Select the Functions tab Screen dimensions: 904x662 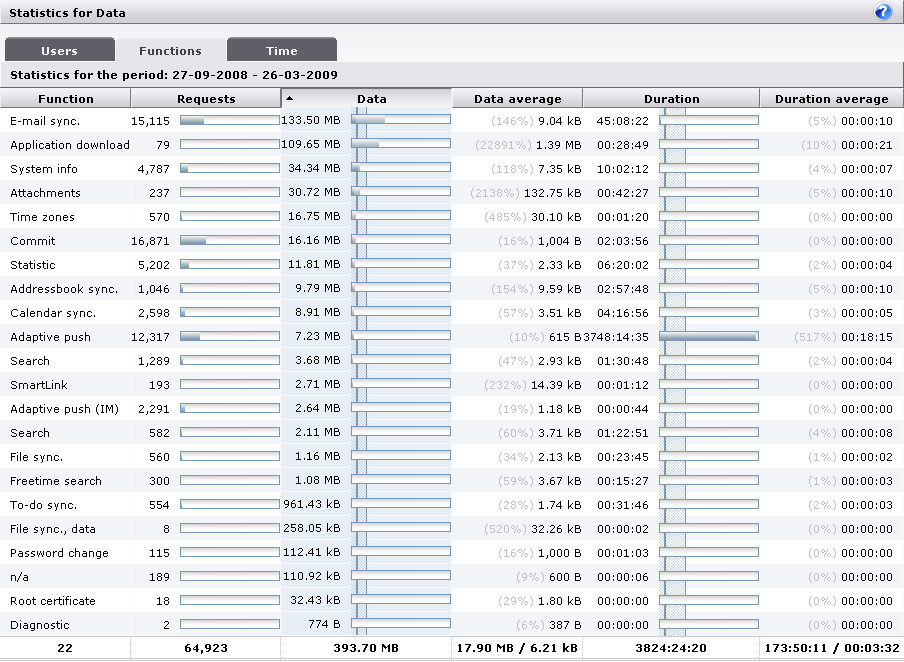tap(170, 51)
